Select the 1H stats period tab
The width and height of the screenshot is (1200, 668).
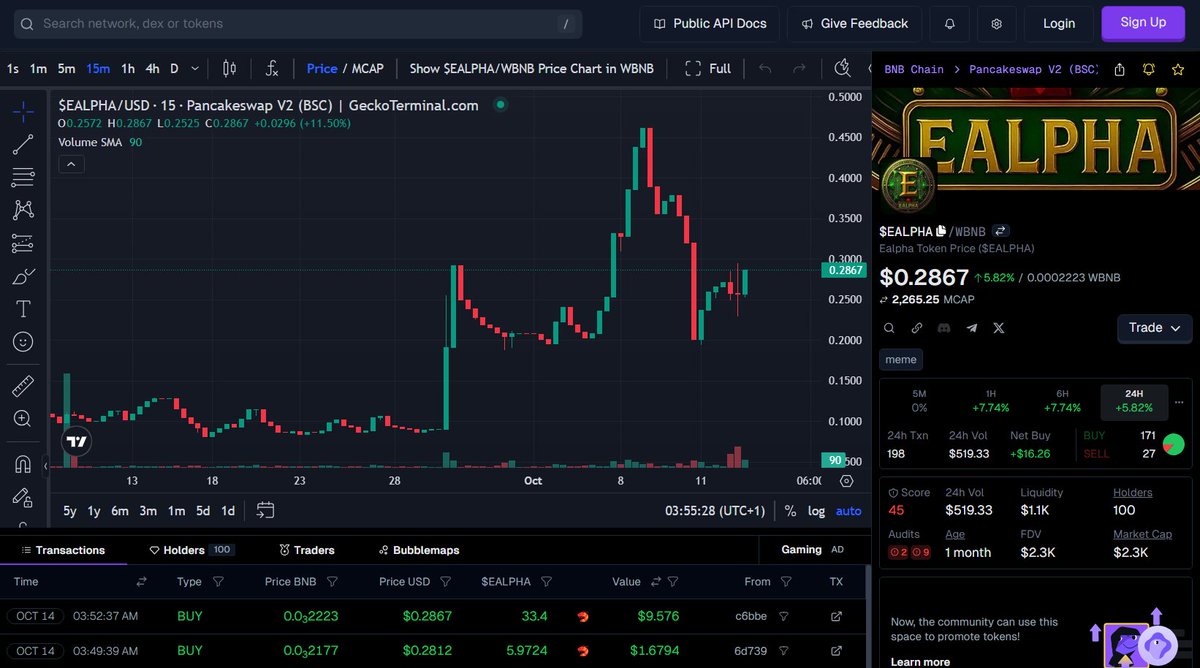(x=990, y=401)
